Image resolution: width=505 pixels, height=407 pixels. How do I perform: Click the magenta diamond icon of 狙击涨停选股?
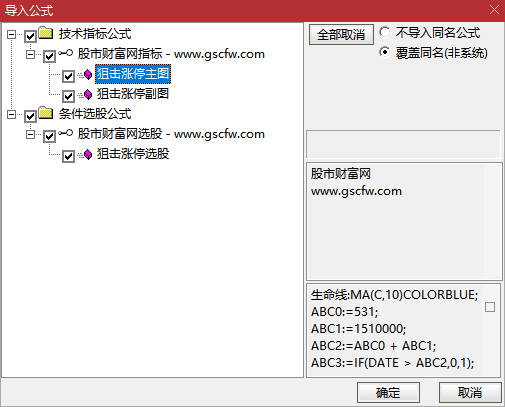pos(88,154)
